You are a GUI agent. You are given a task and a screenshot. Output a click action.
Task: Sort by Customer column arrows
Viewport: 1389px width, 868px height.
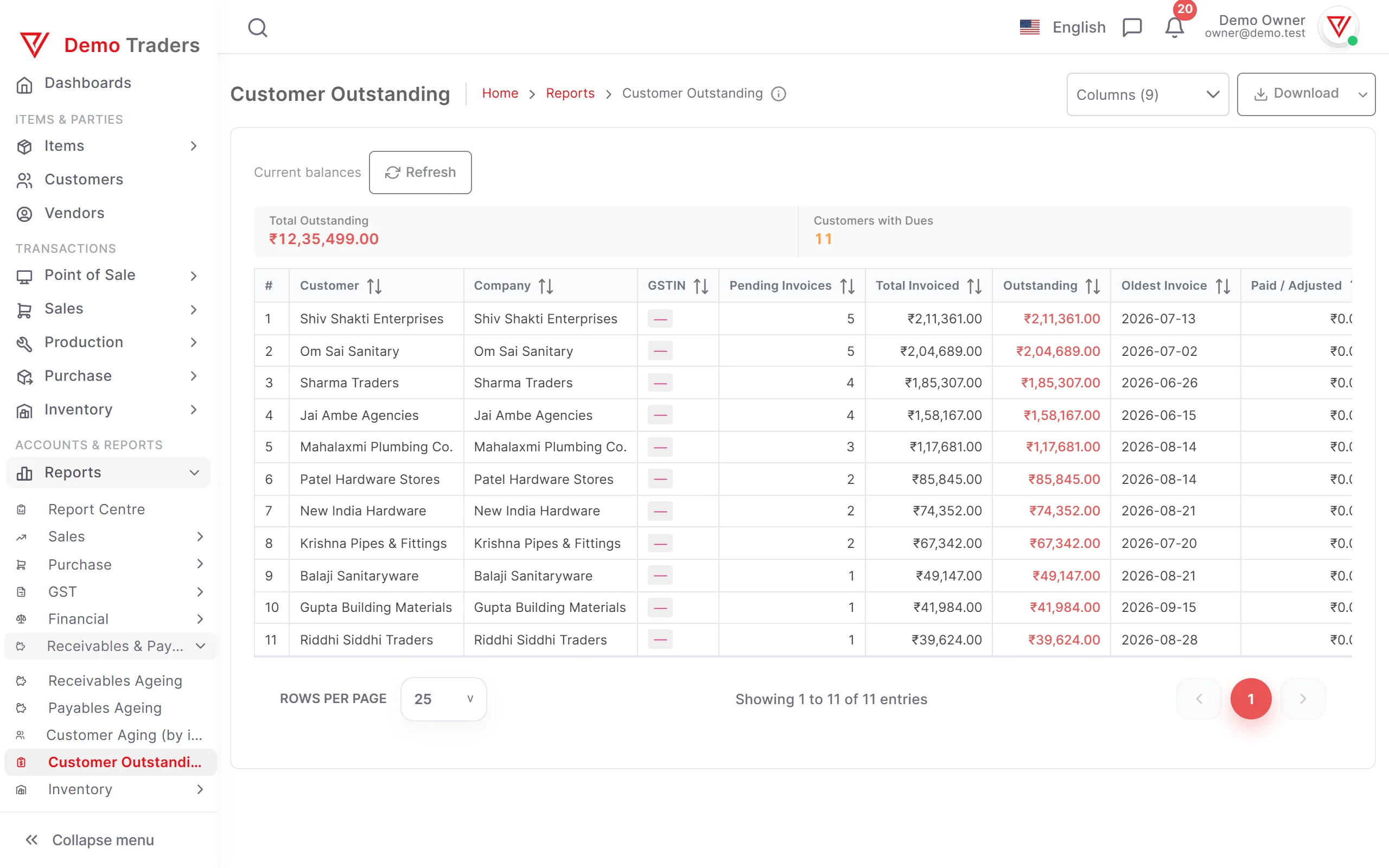coord(375,286)
